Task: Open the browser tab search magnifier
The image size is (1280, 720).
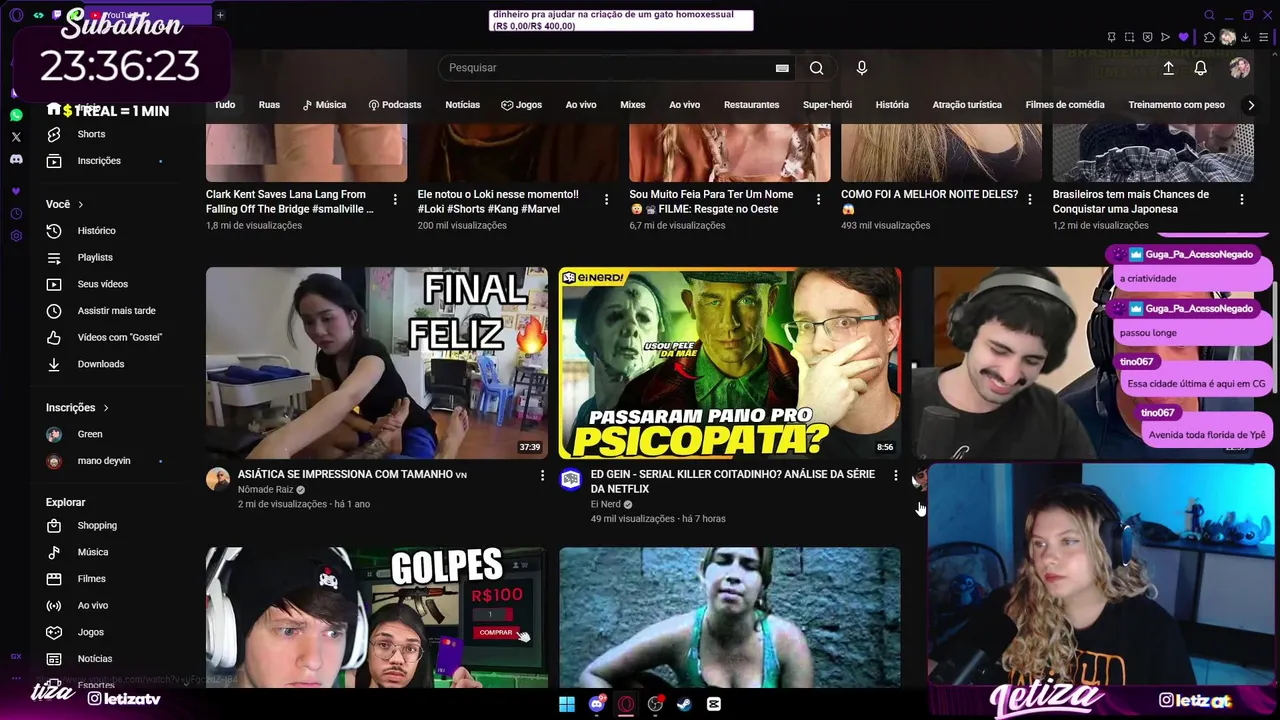Action: point(1209,15)
